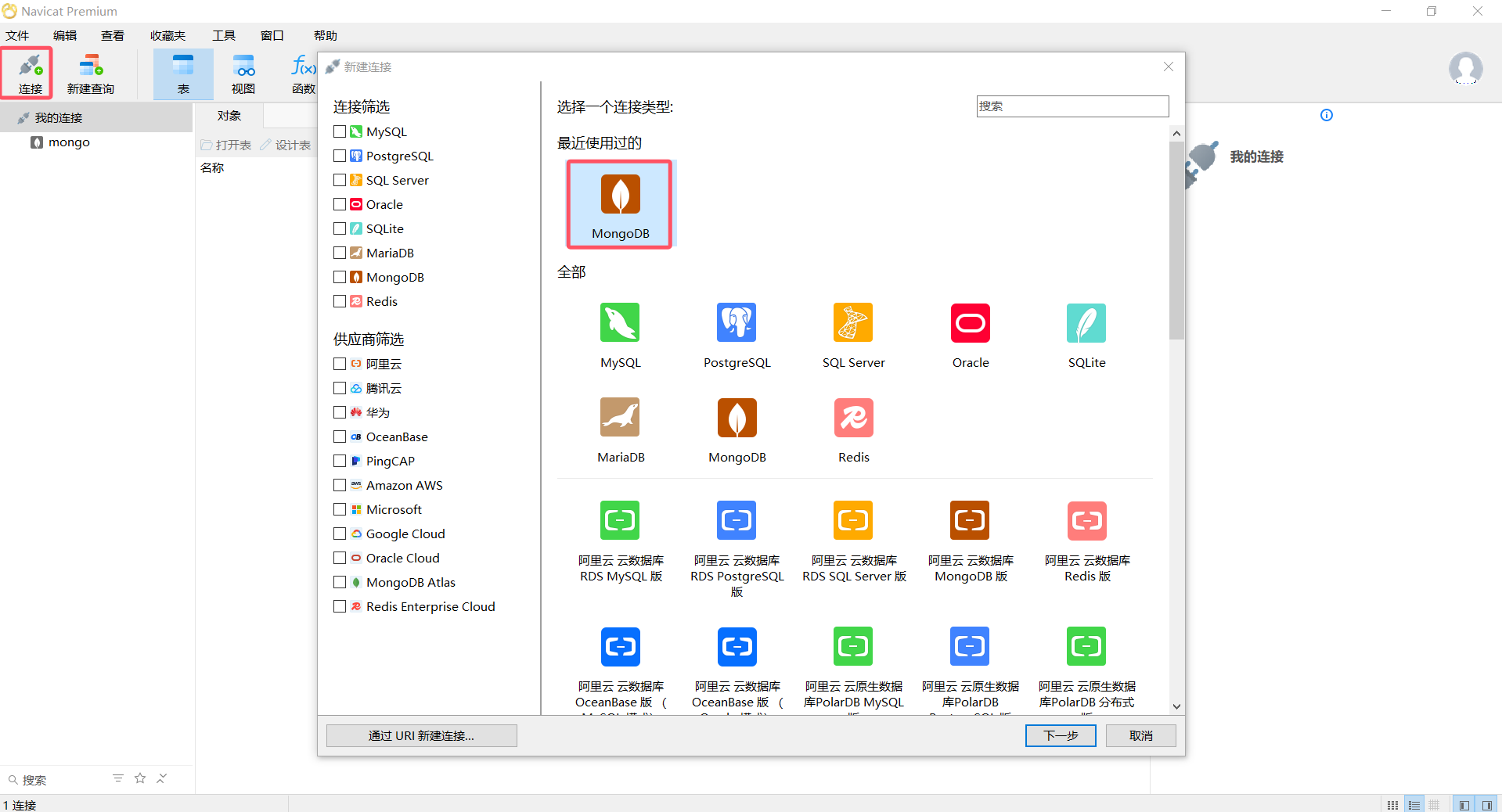
Task: Select 阿里云 云原生数据库PolarDB MySQL icon
Action: [853, 646]
